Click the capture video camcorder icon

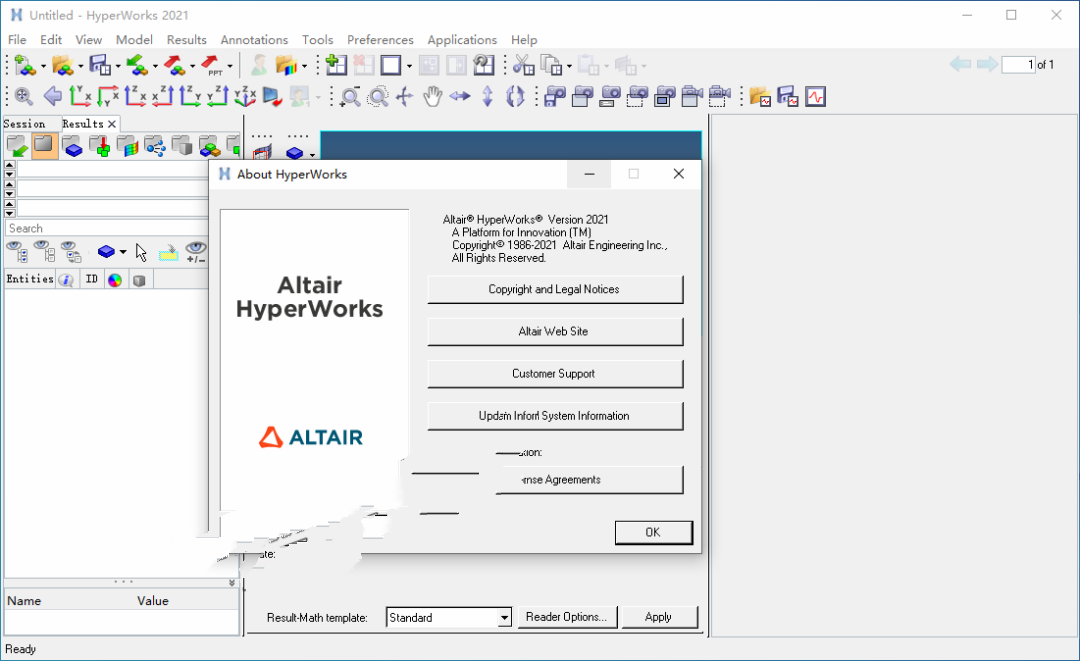(692, 96)
